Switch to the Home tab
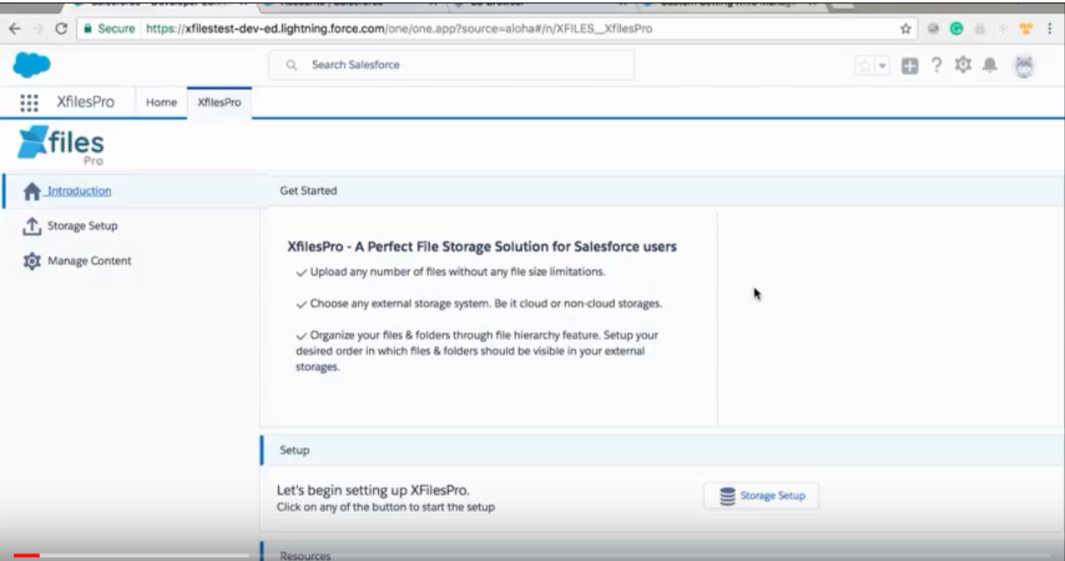Viewport: 1065px width, 561px height. pyautogui.click(x=161, y=103)
